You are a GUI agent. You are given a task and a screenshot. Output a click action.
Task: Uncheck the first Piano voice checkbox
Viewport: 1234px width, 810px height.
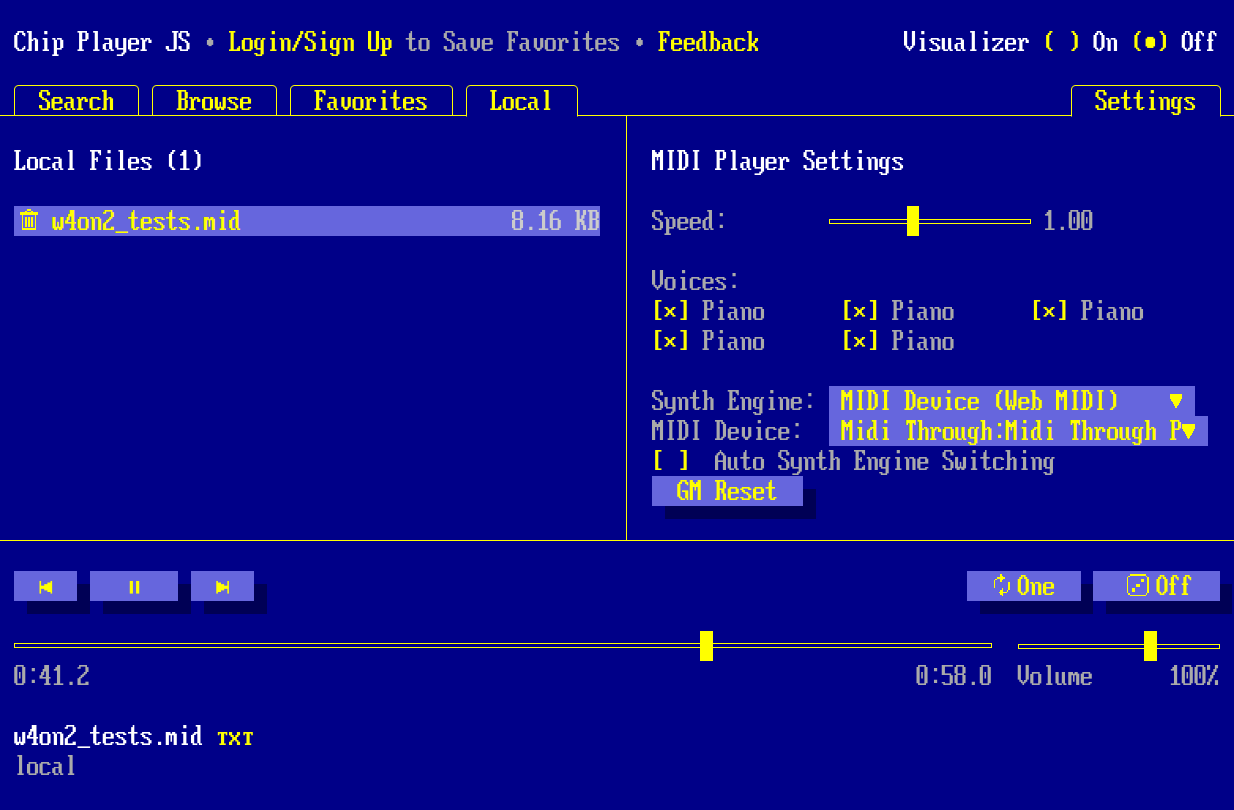click(670, 311)
